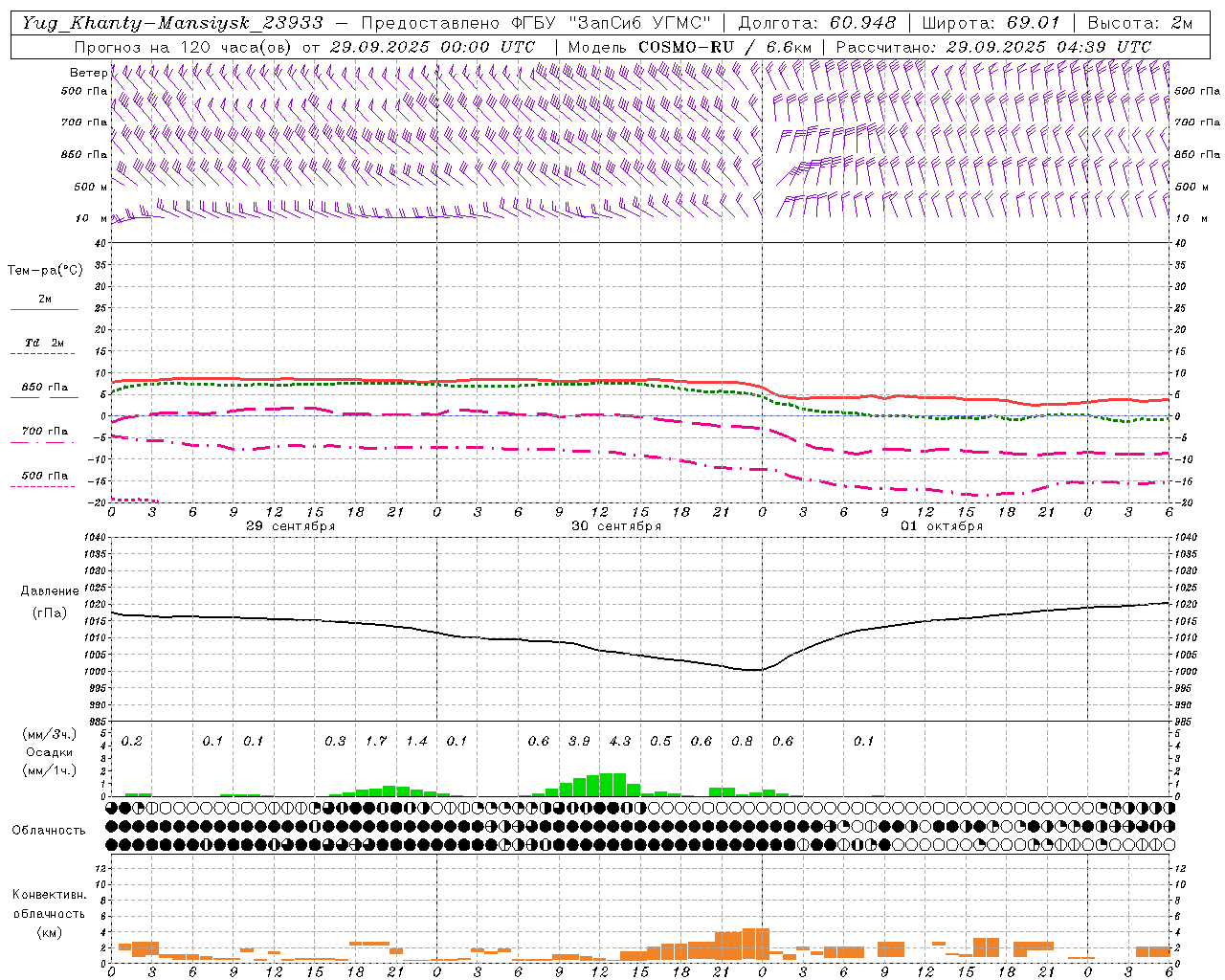Click the (км) unit label under Конвективн. облачность
This screenshot has height=980, width=1225.
point(49,932)
